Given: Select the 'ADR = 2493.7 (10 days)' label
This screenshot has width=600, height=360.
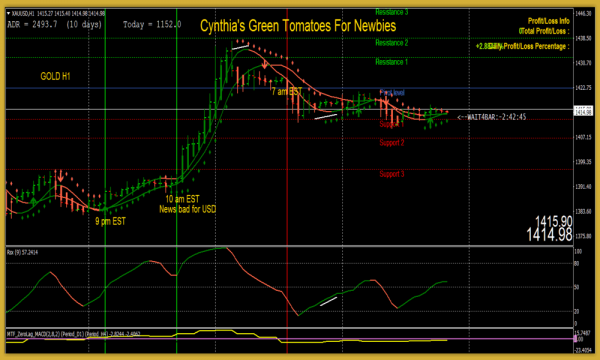Looking at the screenshot, I should [55, 25].
